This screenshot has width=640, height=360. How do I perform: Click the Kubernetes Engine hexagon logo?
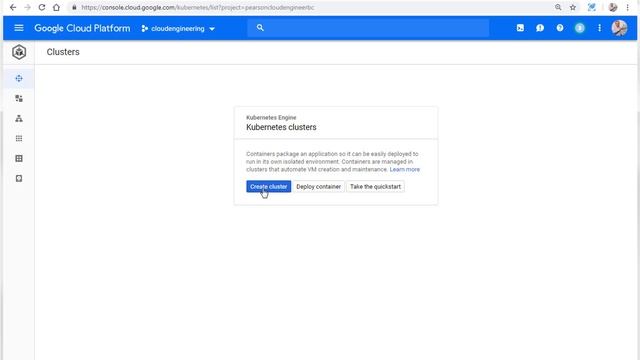19,52
